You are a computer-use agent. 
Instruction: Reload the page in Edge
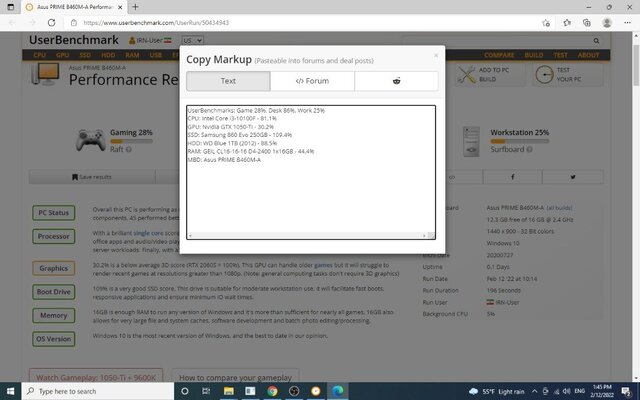[x=51, y=23]
